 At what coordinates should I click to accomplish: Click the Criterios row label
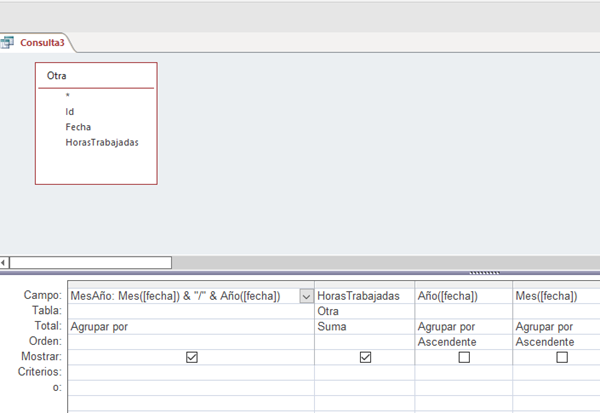click(40, 372)
